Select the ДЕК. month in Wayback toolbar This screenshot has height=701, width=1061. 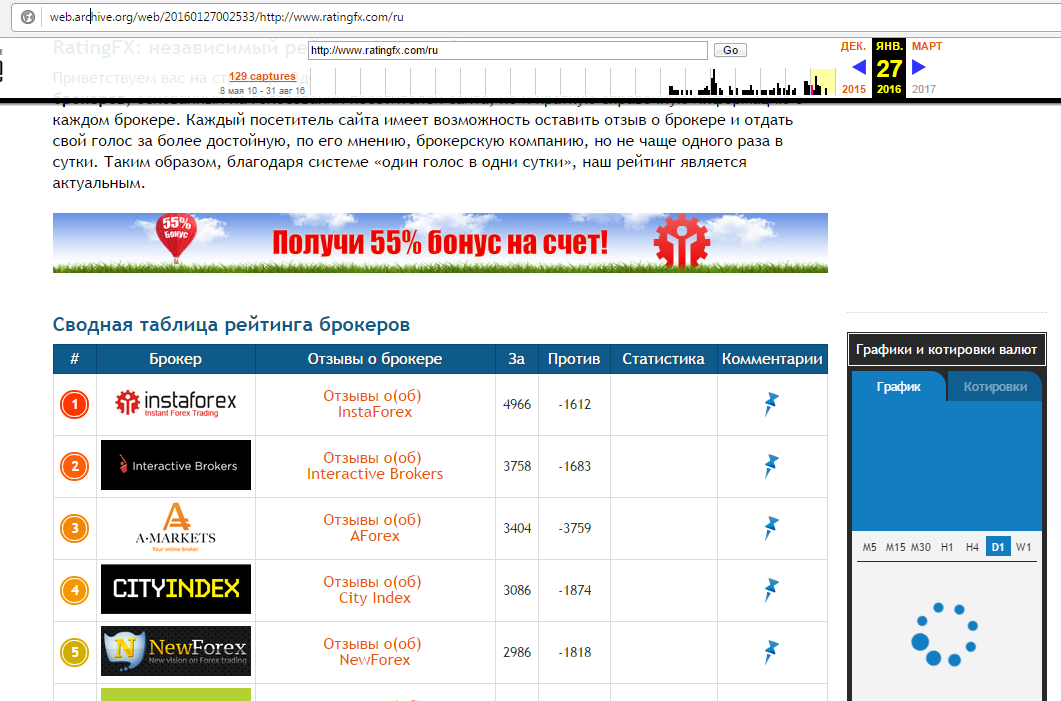coord(853,46)
